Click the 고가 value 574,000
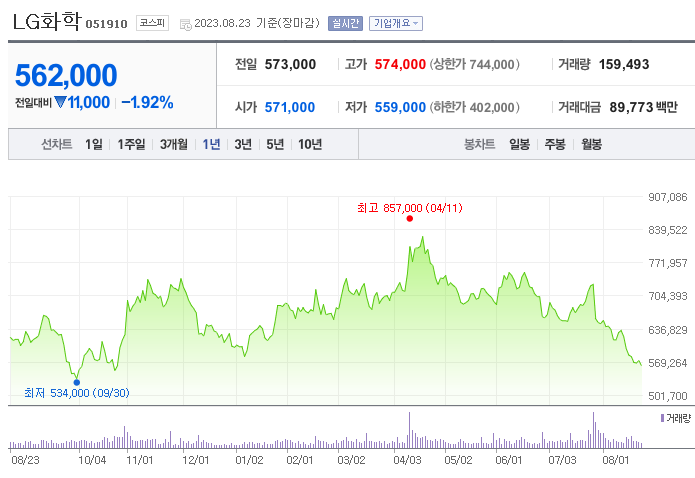Image resolution: width=695 pixels, height=478 pixels. click(x=400, y=64)
